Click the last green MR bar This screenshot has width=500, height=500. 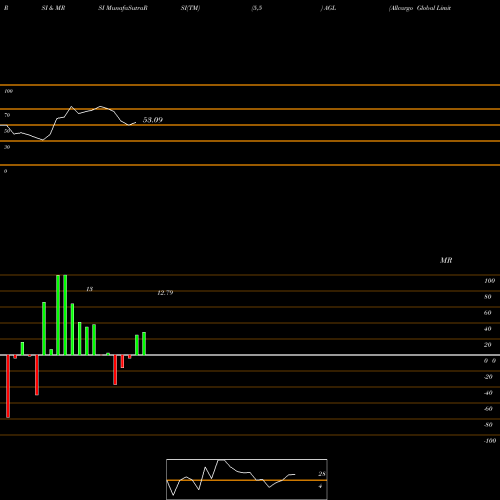pyautogui.click(x=144, y=344)
